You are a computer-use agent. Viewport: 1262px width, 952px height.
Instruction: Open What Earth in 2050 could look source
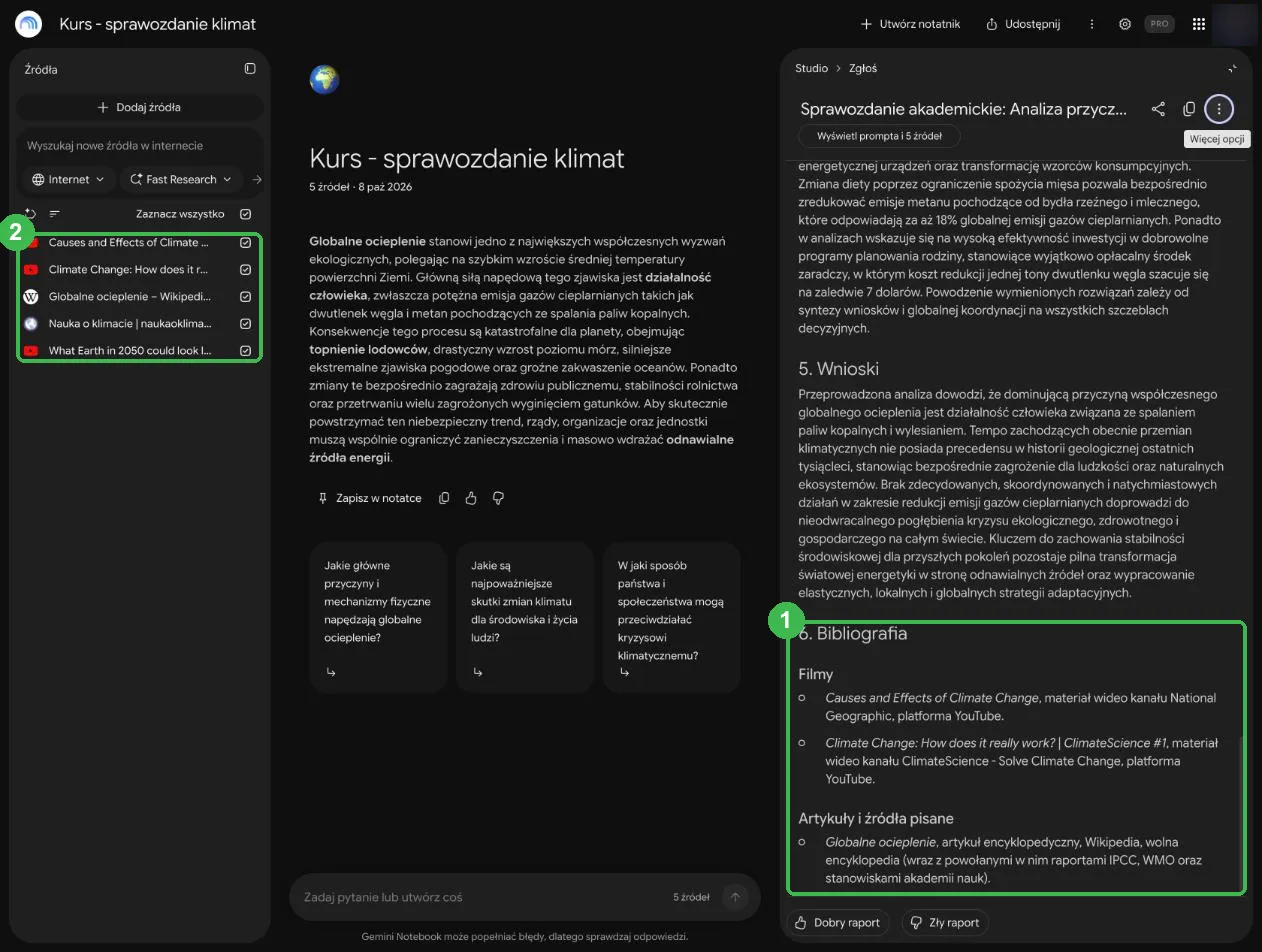coord(130,351)
